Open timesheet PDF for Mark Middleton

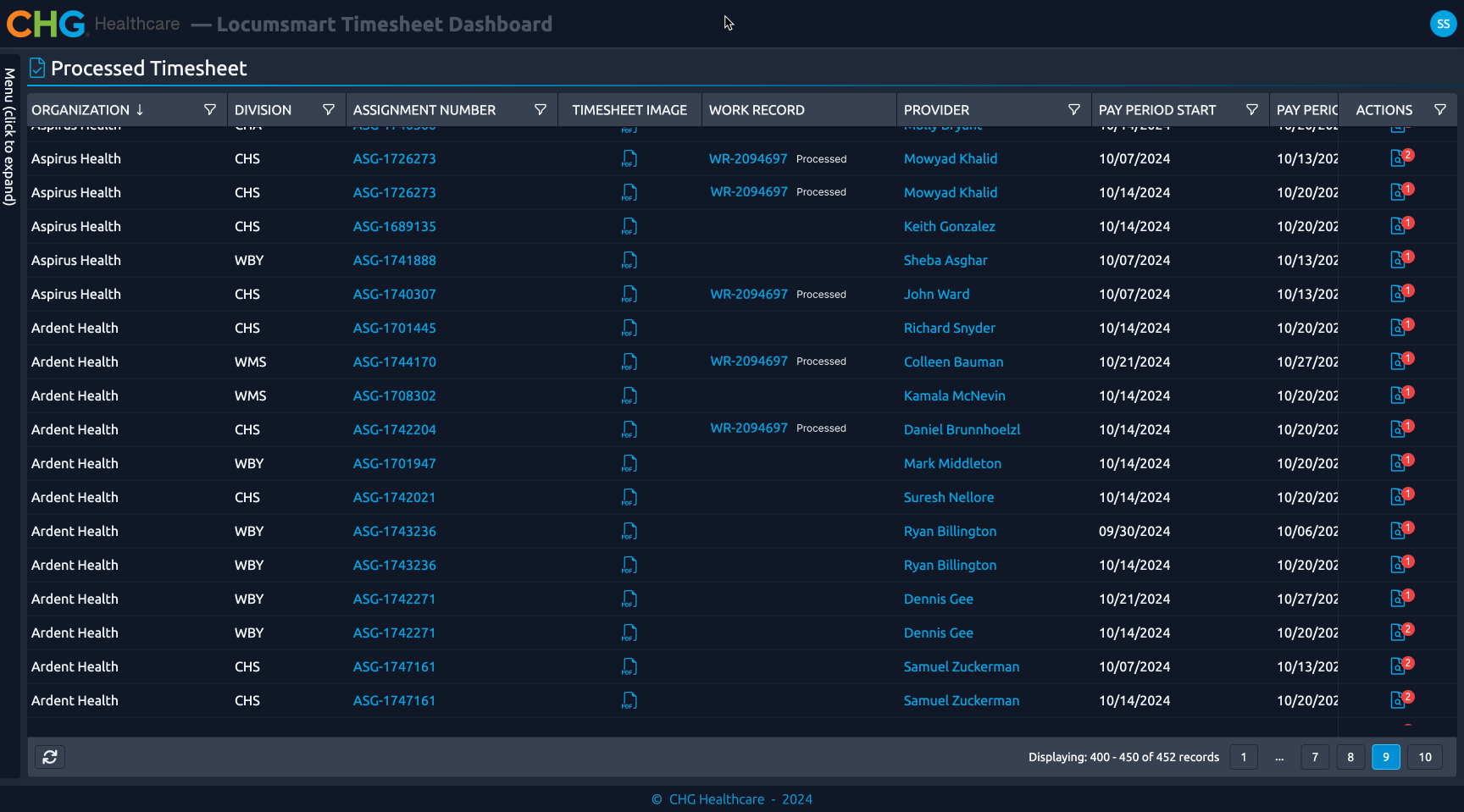pyautogui.click(x=629, y=464)
